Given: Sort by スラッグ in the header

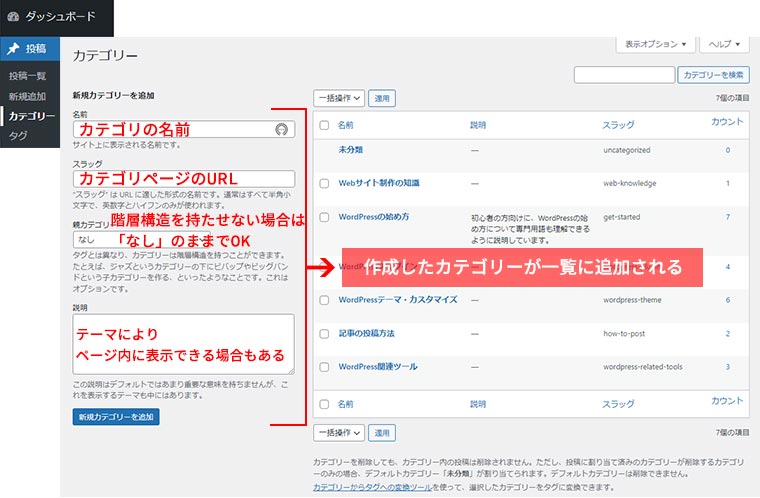Looking at the screenshot, I should pyautogui.click(x=618, y=125).
